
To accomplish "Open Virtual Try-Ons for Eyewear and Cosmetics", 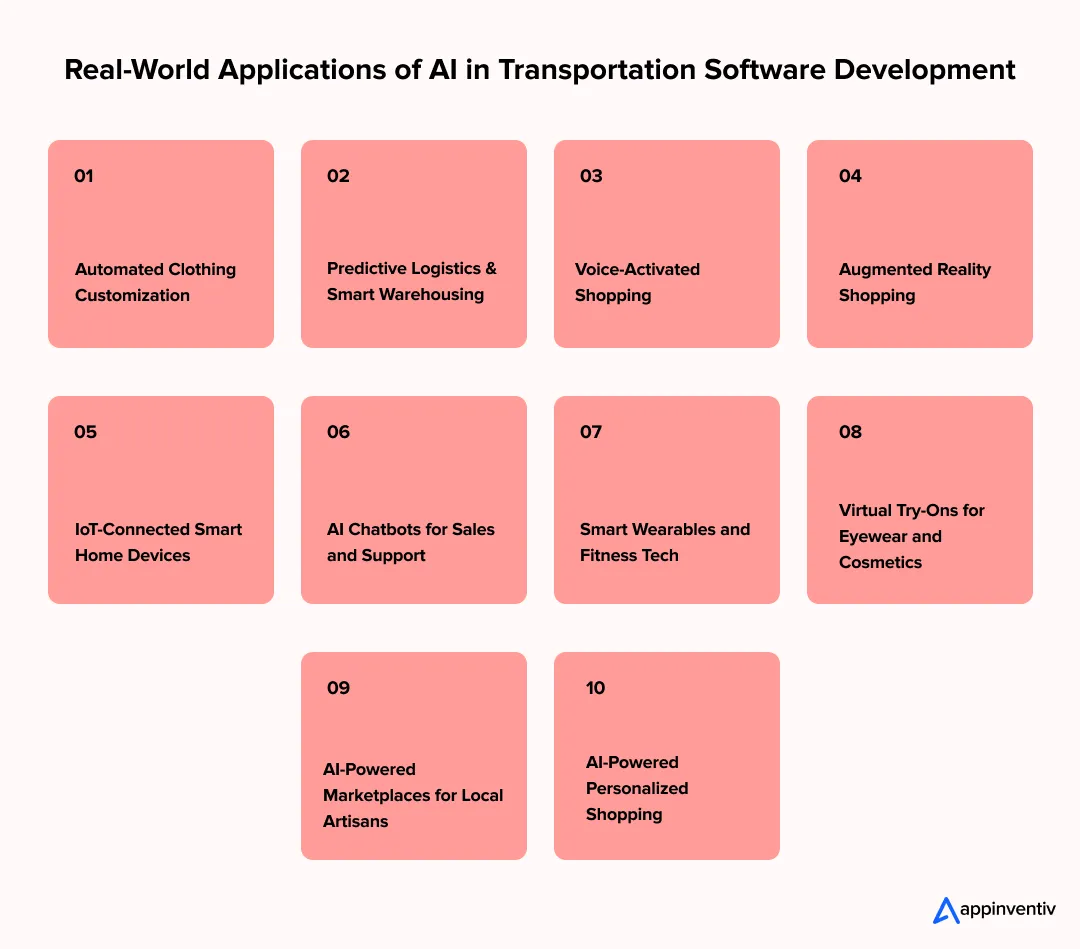I will (920, 500).
